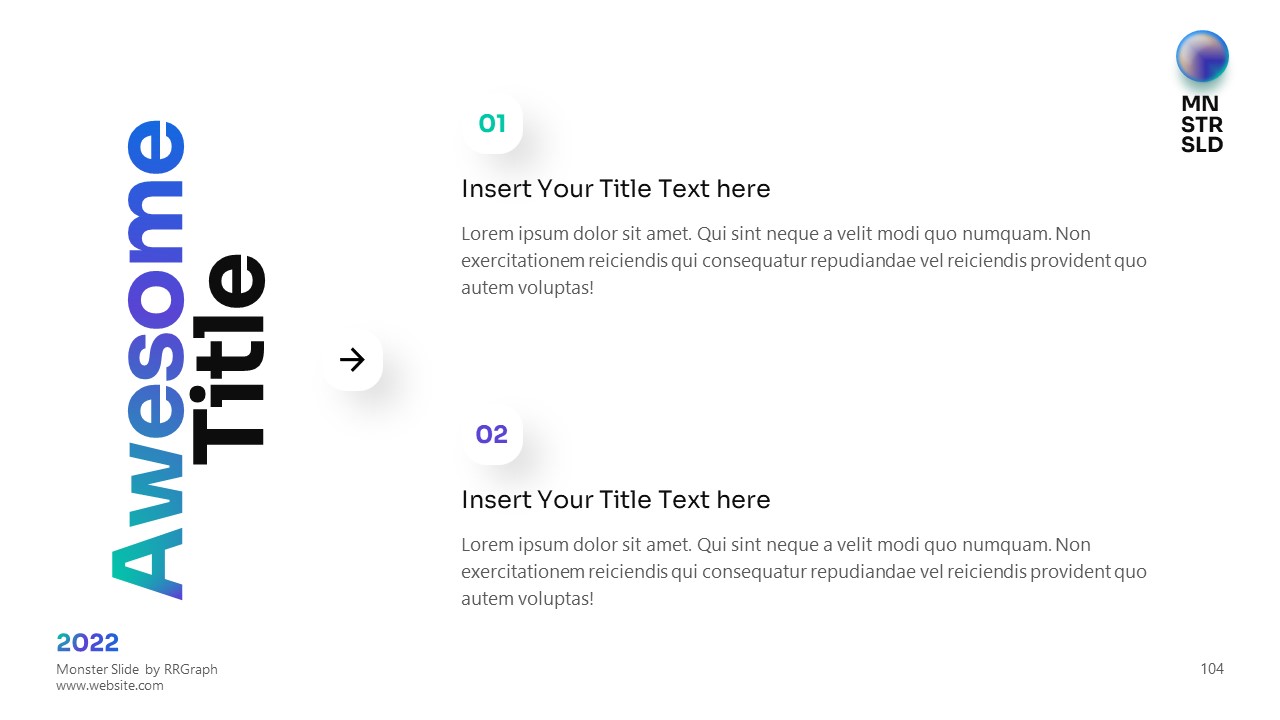Open the www.website.com link
This screenshot has width=1280, height=720.
tap(109, 686)
